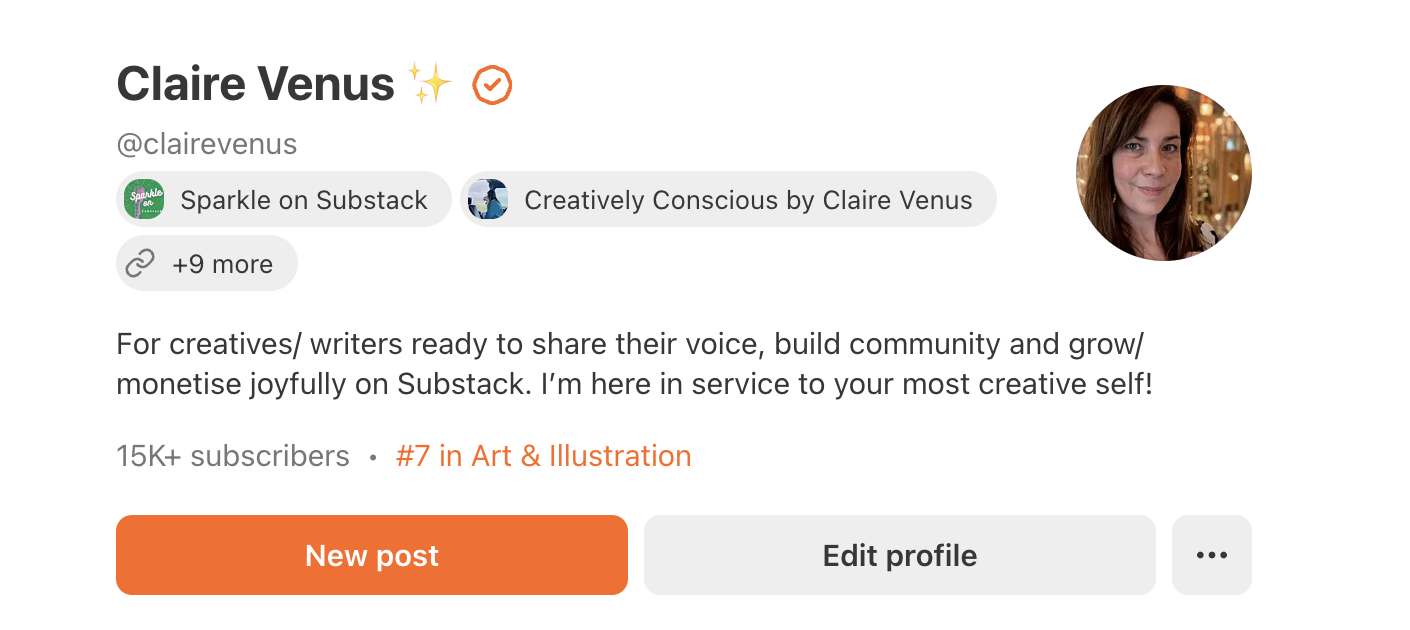Click the chain link icon

pos(140,264)
